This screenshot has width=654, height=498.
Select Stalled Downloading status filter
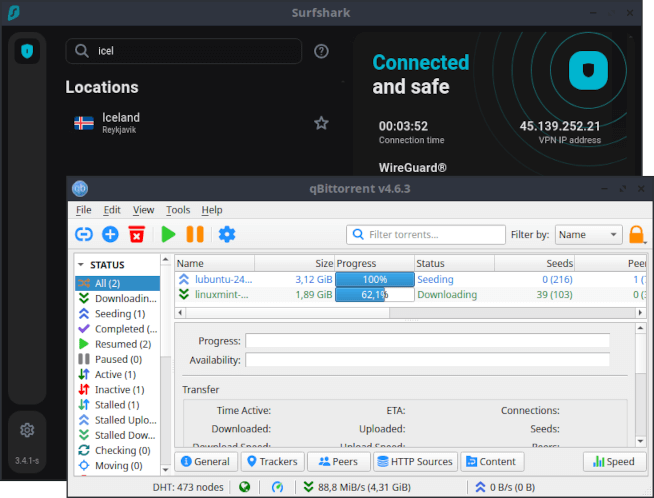(x=118, y=435)
